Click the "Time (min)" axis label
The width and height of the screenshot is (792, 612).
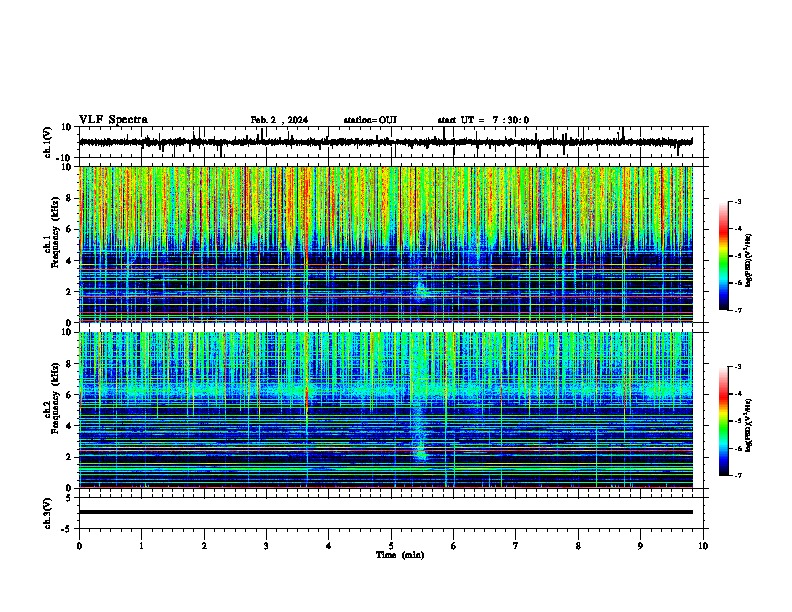[x=400, y=555]
